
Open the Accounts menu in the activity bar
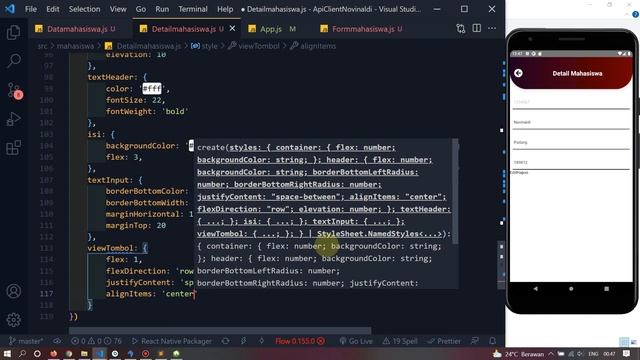[13, 291]
